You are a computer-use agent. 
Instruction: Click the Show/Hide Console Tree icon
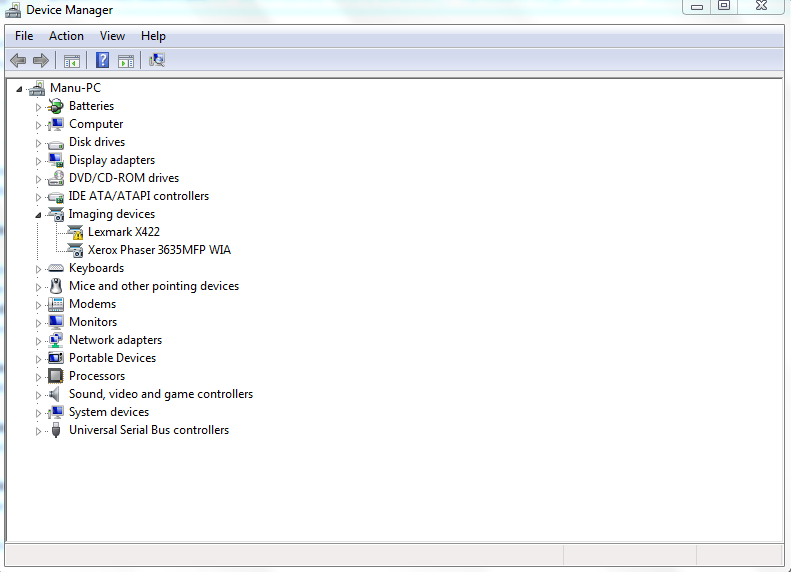[x=72, y=61]
